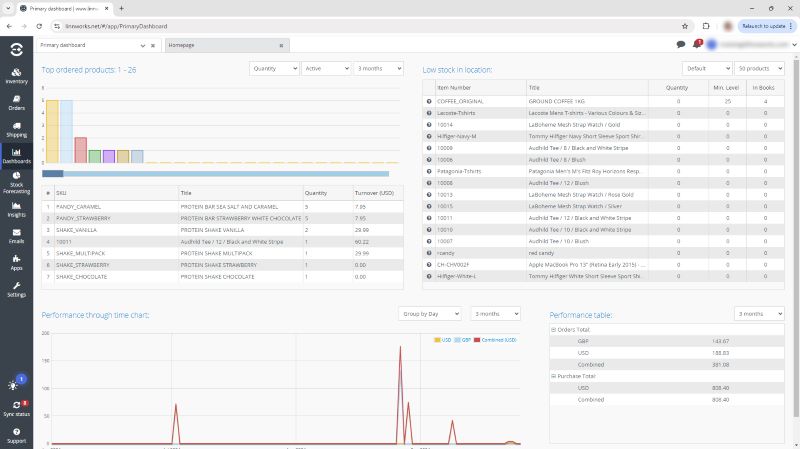Open Performance table 3 months dropdown

click(759, 314)
